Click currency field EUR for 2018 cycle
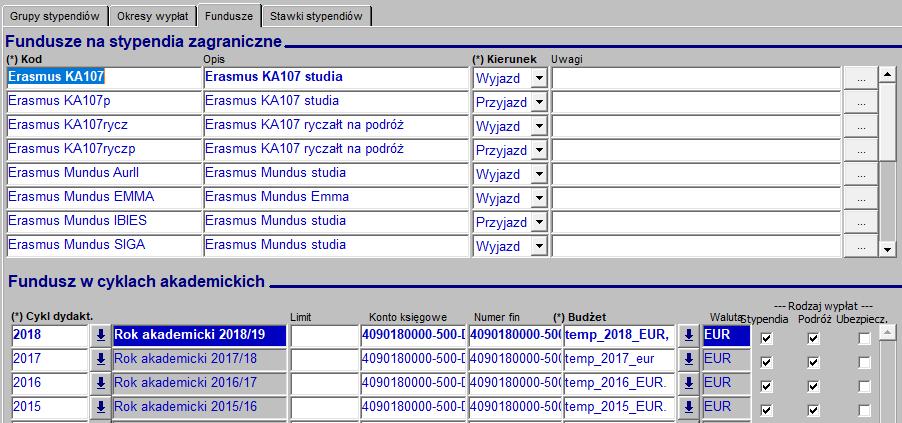 click(727, 336)
